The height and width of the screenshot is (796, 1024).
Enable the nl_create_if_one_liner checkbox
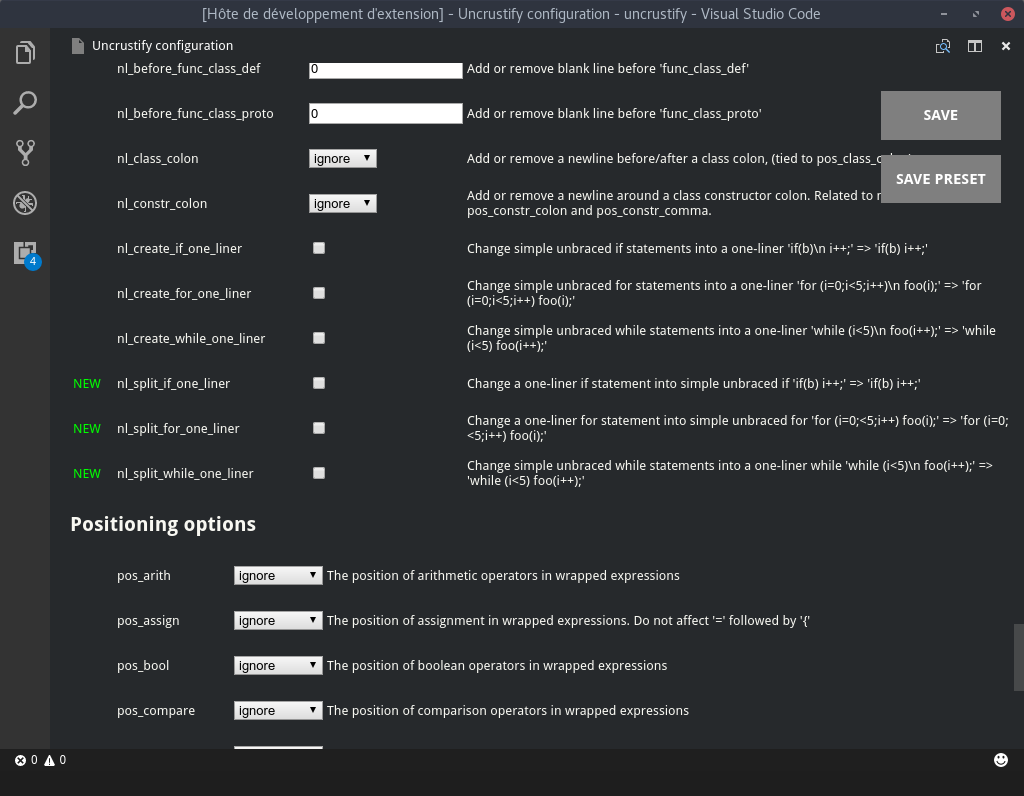coord(319,248)
